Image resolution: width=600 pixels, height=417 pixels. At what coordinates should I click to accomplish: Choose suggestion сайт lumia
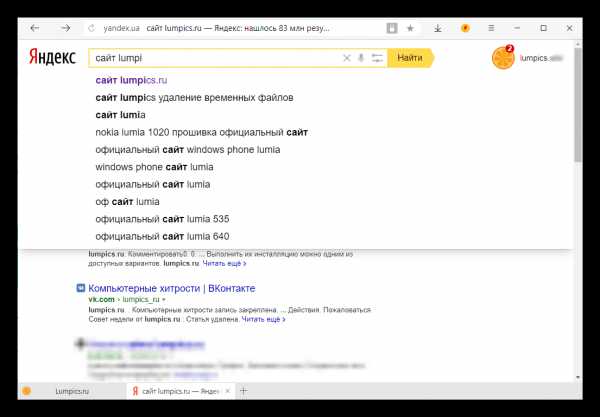[x=120, y=115]
